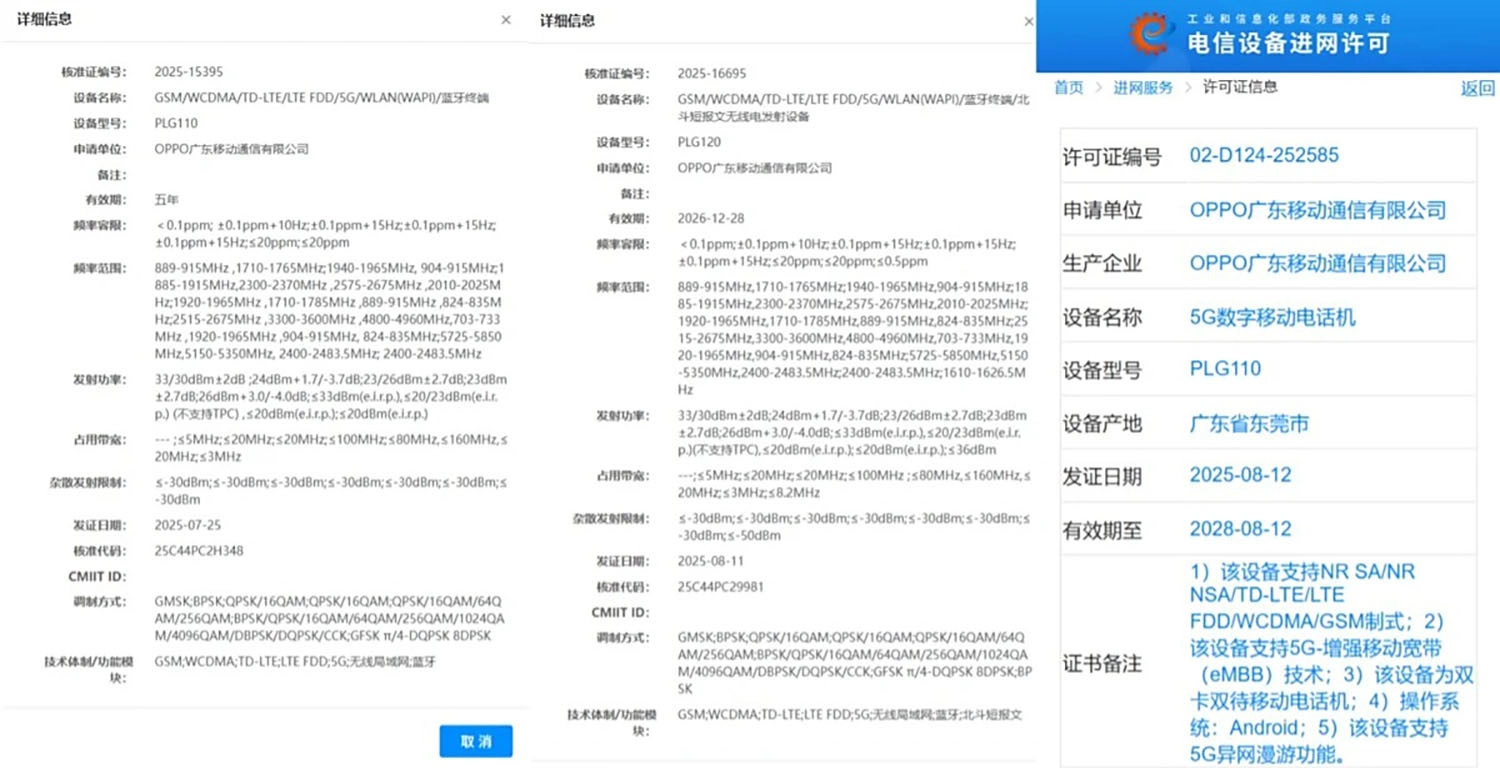Click the 频率范围 label in left dialog
1500x768 pixels.
click(x=99, y=269)
